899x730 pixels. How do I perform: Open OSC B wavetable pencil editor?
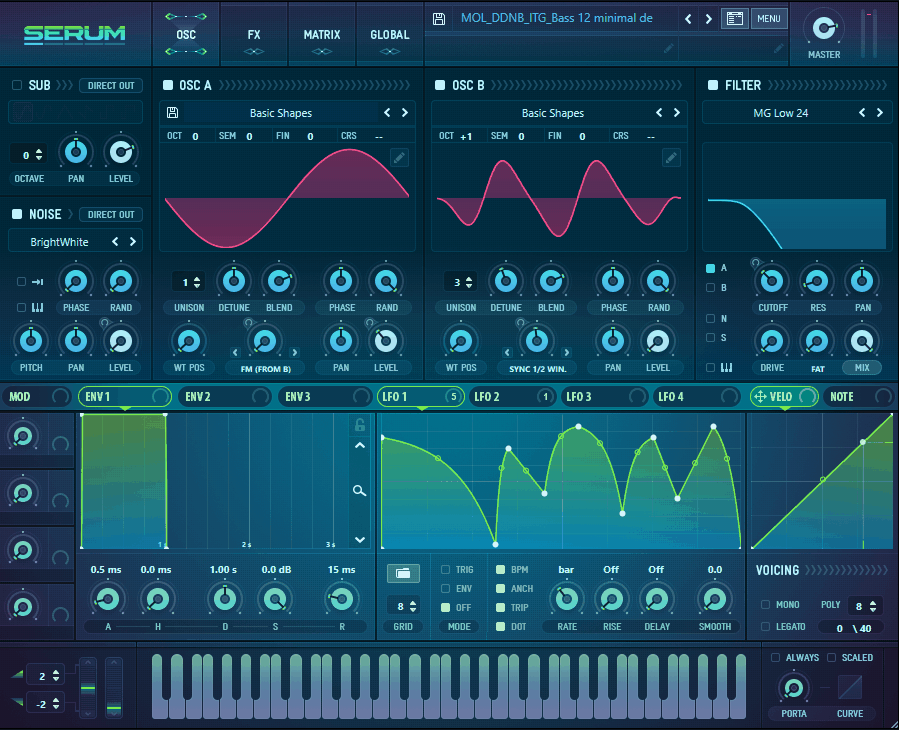(x=671, y=157)
